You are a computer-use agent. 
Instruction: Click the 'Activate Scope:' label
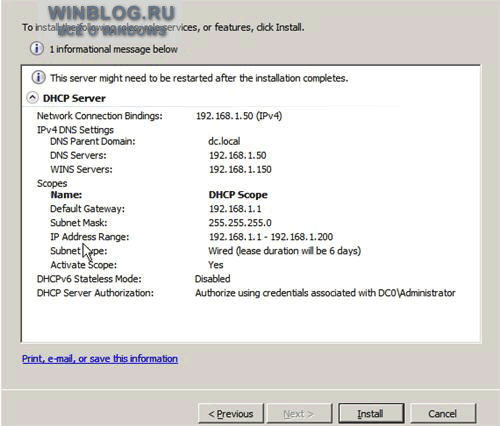[84, 265]
